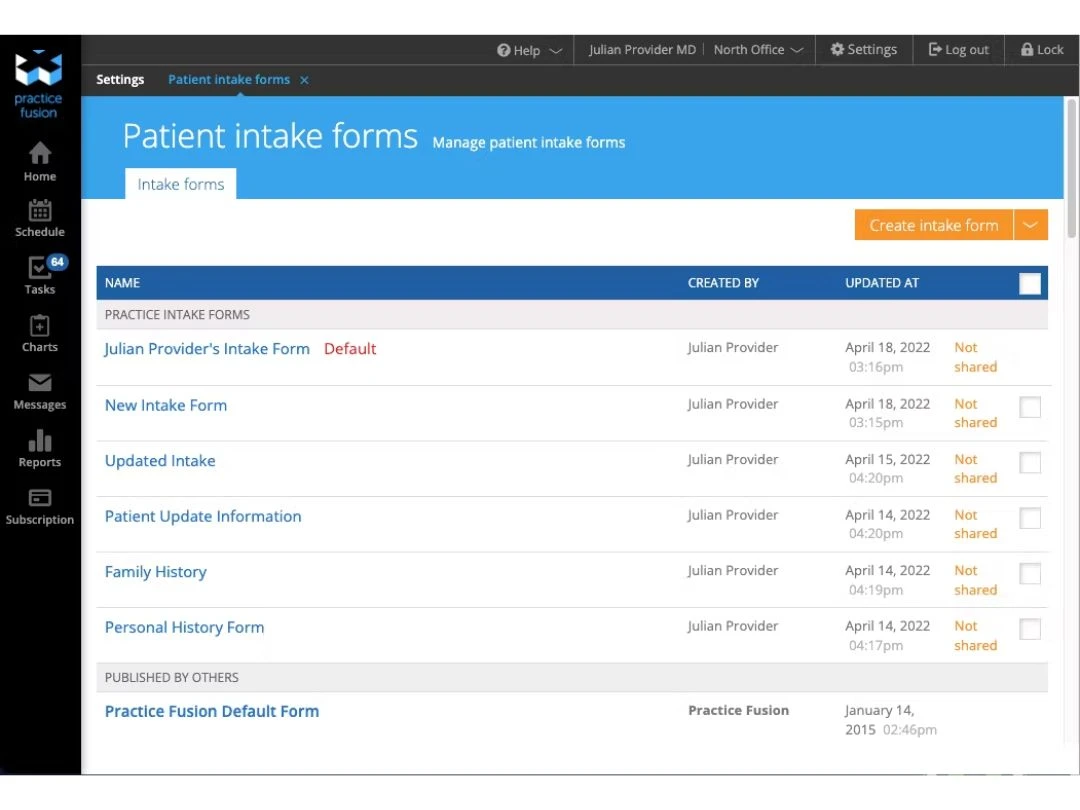Tick the Personal History Form checkbox
Viewport: 1080px width, 810px height.
click(x=1030, y=629)
